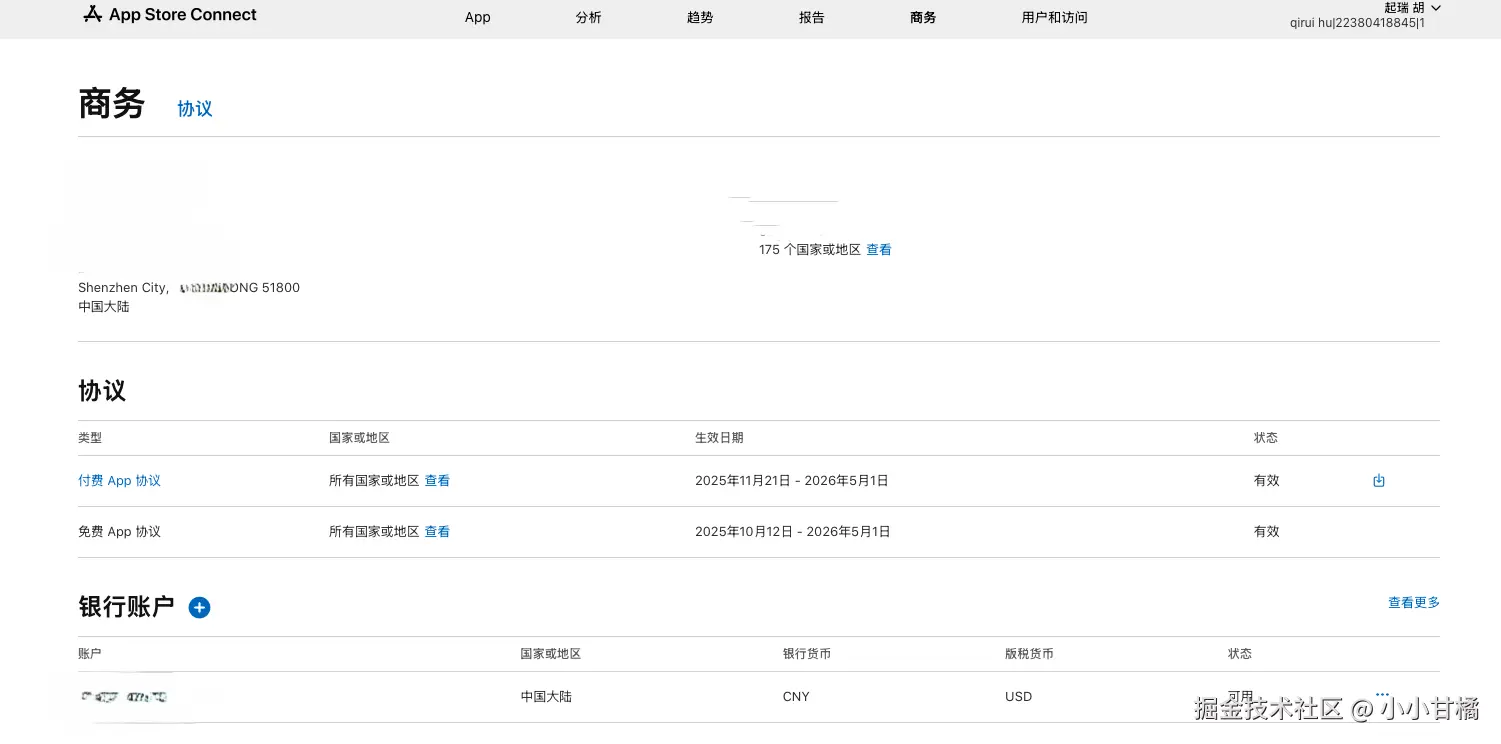1501x744 pixels.
Task: Click the 状态 column header
Action: click(x=1239, y=653)
